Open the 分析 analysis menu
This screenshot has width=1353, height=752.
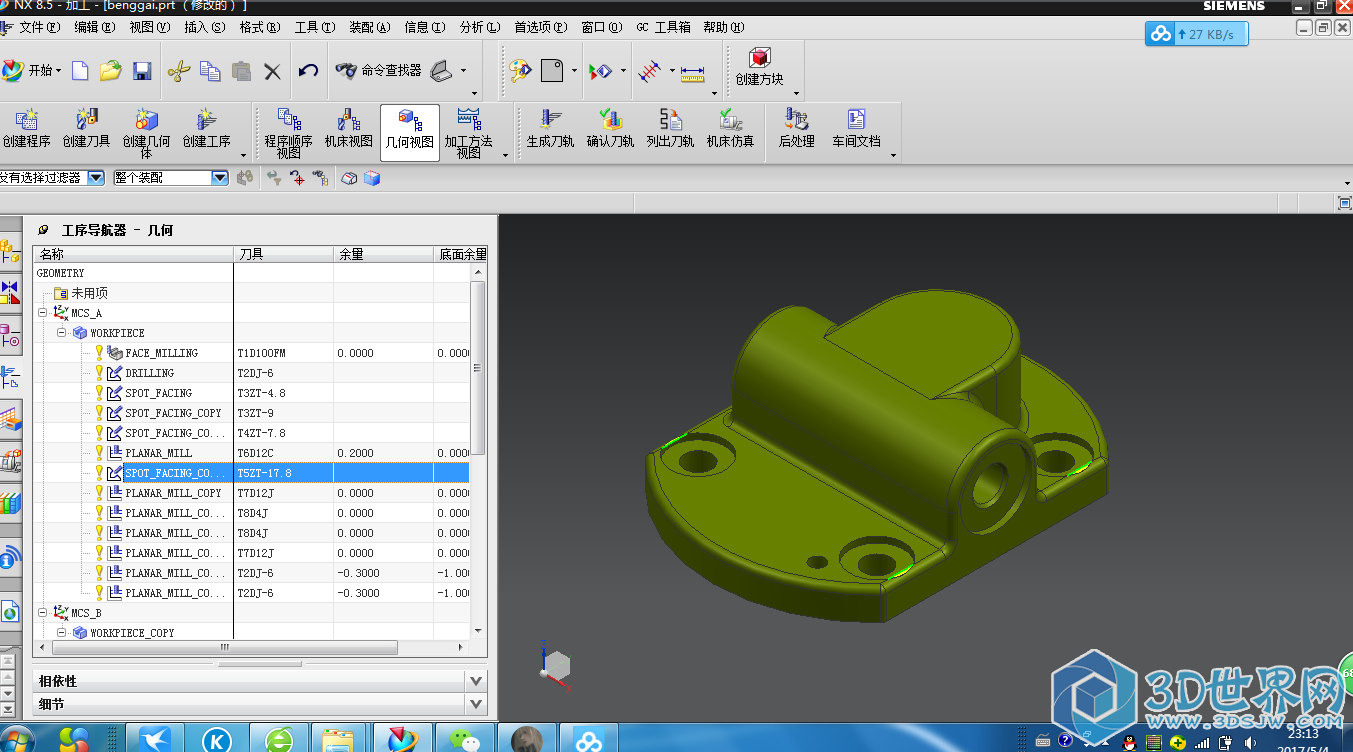(x=479, y=27)
